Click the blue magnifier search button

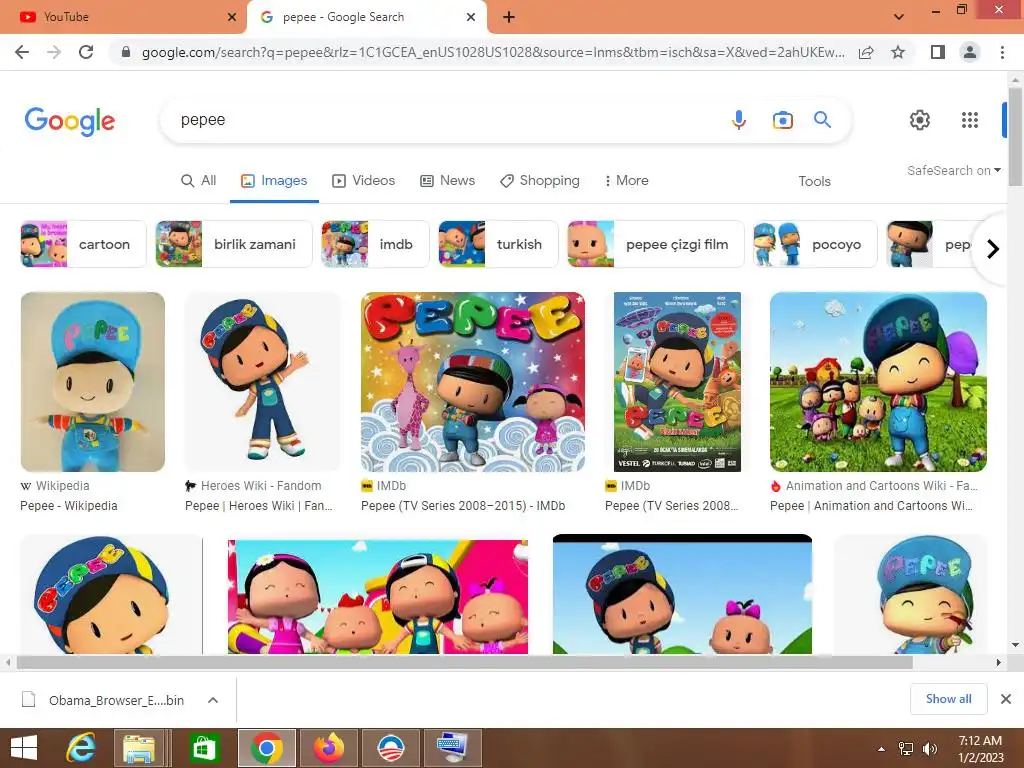point(822,120)
